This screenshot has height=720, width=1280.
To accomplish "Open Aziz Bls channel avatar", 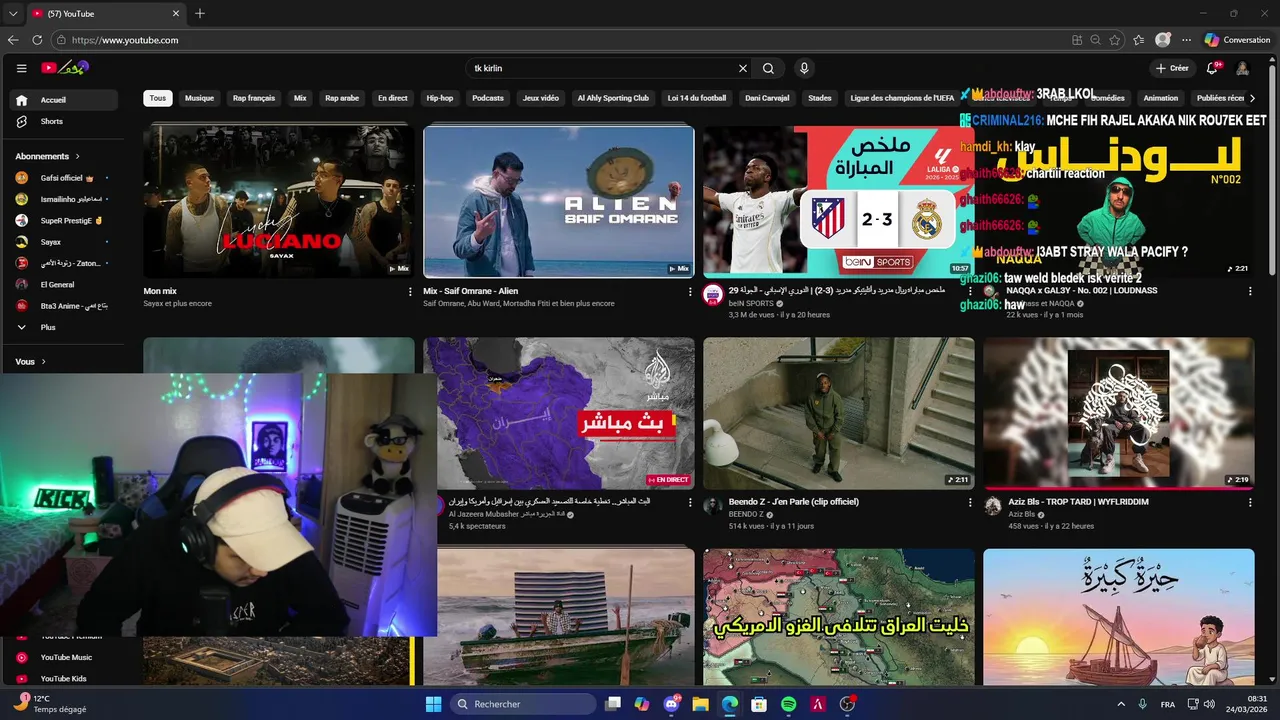I will 992,506.
